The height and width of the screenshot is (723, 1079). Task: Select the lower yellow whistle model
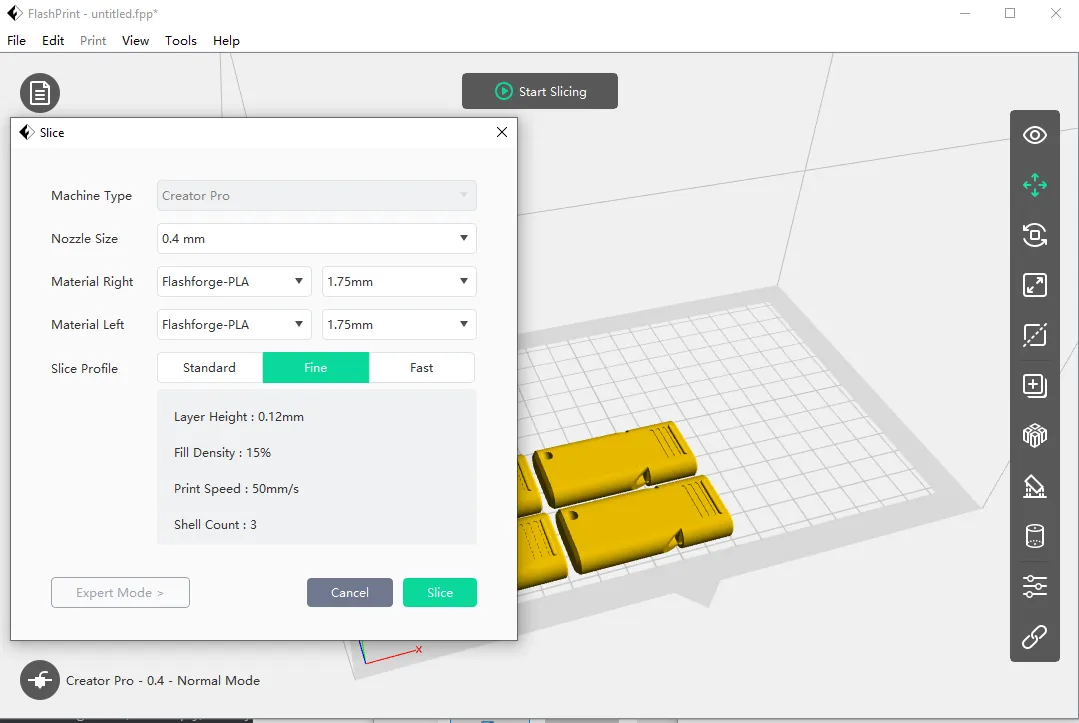pyautogui.click(x=643, y=523)
